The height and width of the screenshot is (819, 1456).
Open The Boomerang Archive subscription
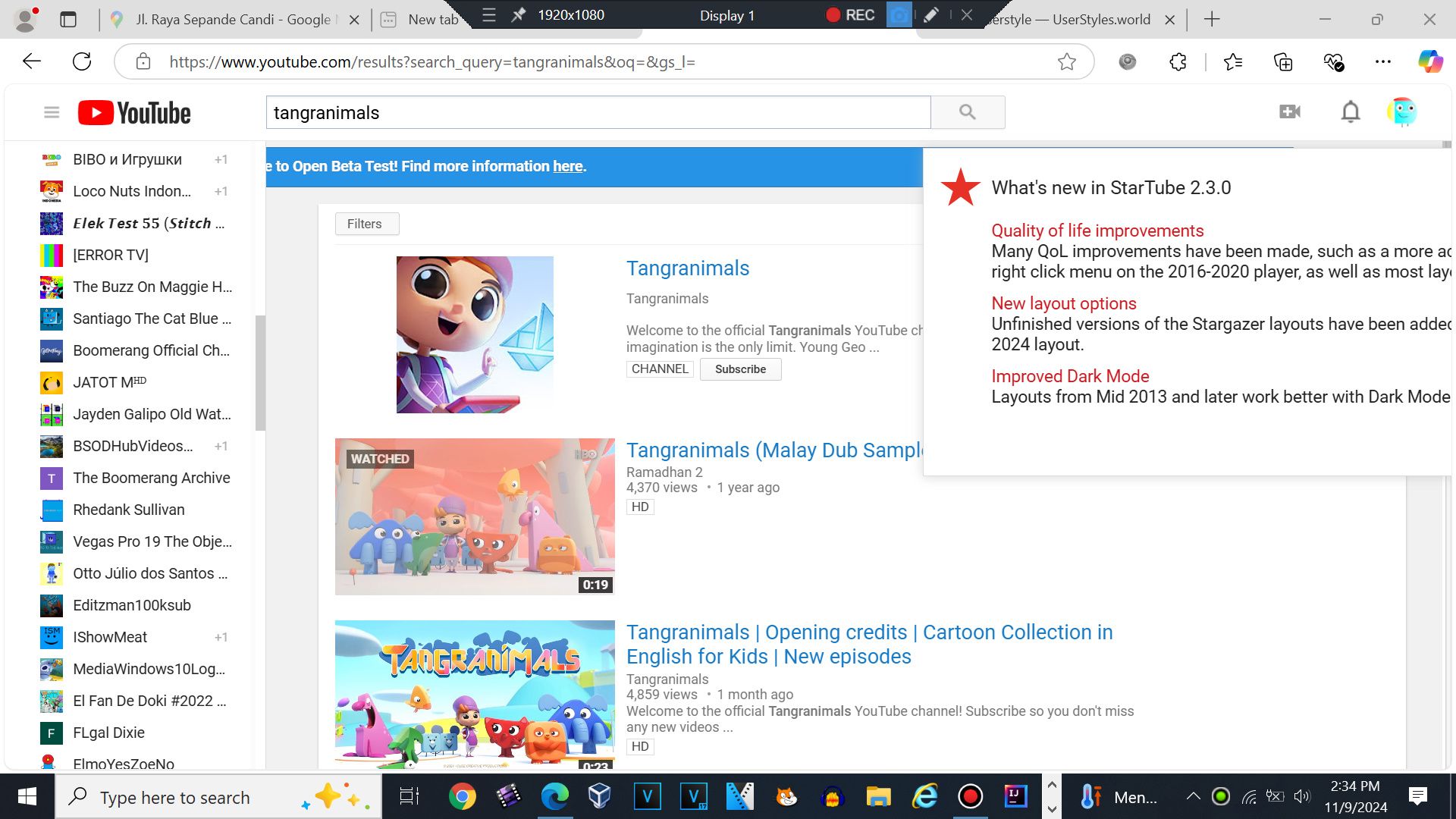135,478
